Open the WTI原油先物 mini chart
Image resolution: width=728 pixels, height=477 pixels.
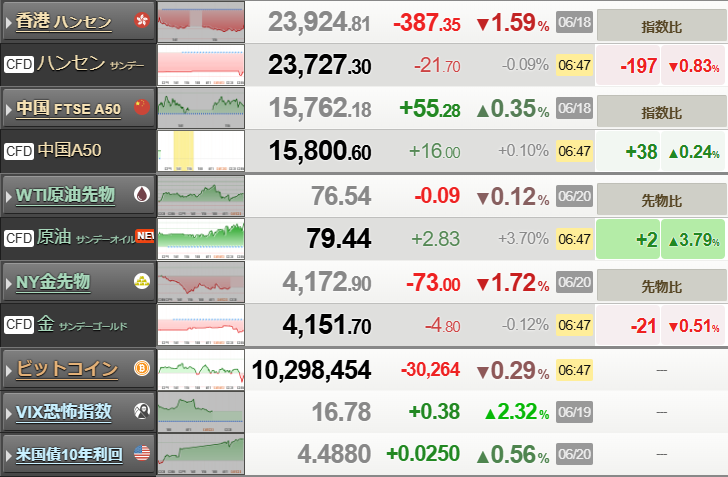point(201,196)
